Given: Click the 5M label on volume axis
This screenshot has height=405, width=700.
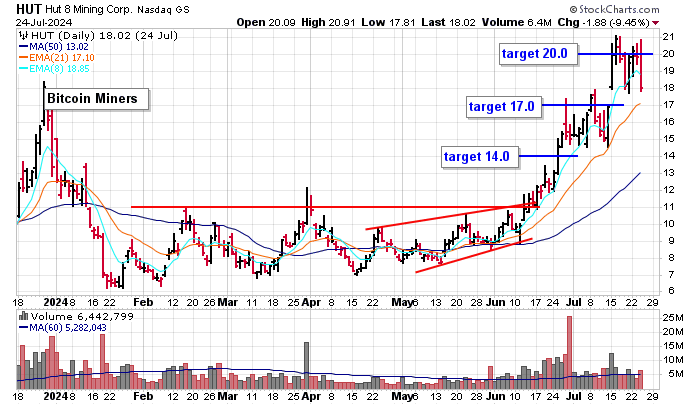Looking at the screenshot, I should point(675,374).
